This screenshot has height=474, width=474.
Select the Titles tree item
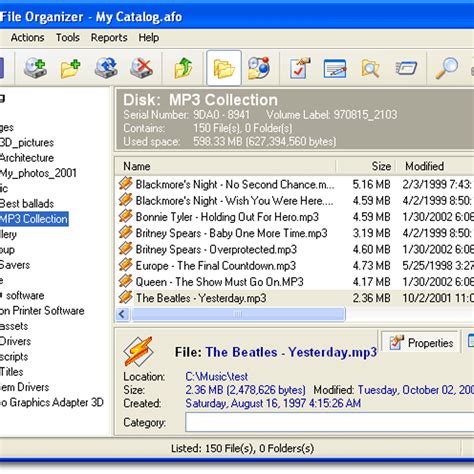point(12,372)
